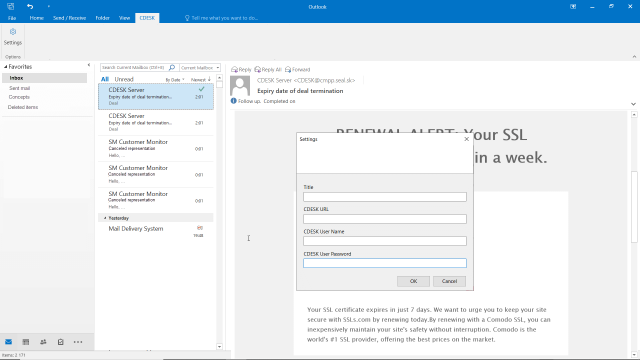Click OK in Settings dialog

pos(413,281)
